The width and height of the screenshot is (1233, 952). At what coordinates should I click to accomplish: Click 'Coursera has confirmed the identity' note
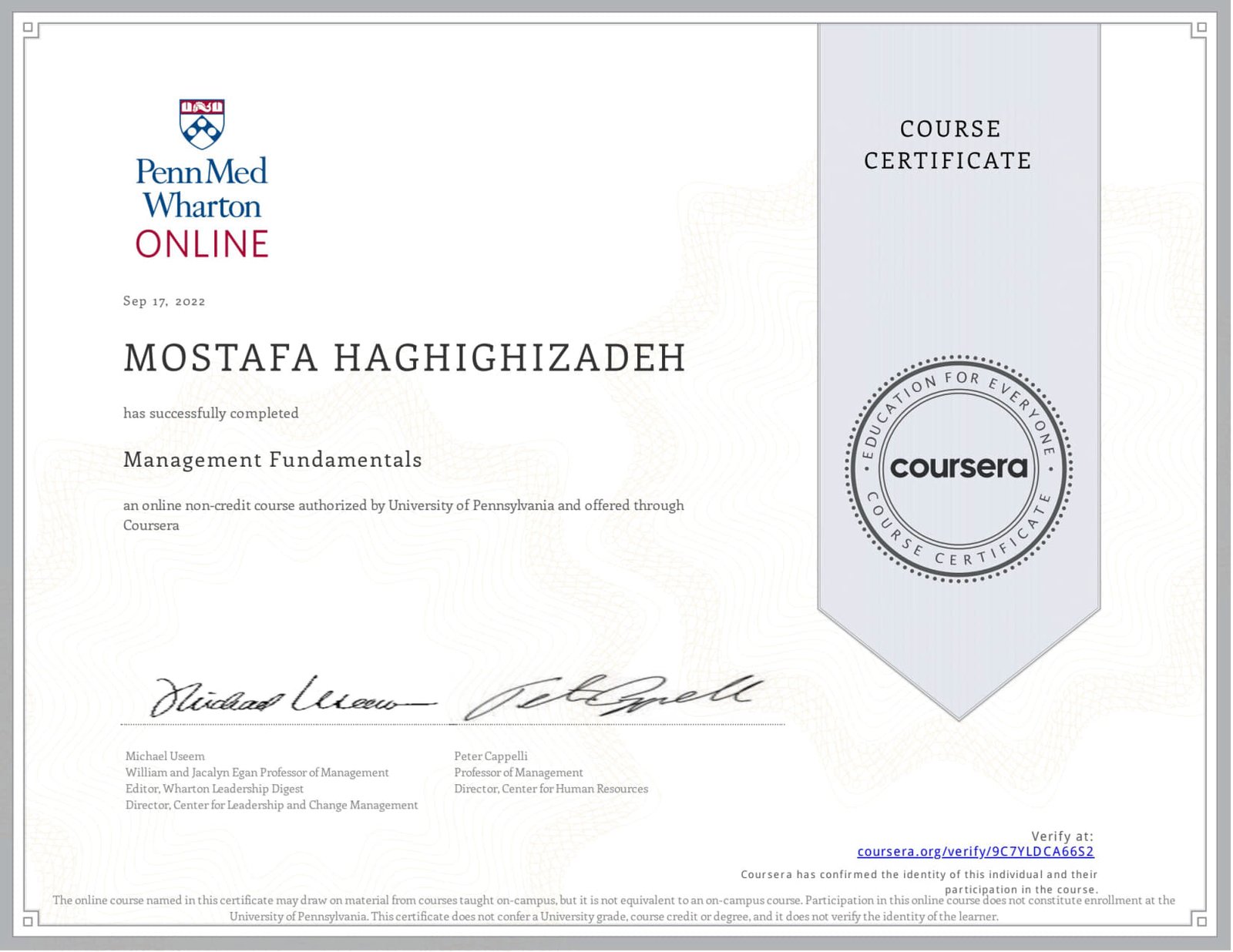[919, 882]
